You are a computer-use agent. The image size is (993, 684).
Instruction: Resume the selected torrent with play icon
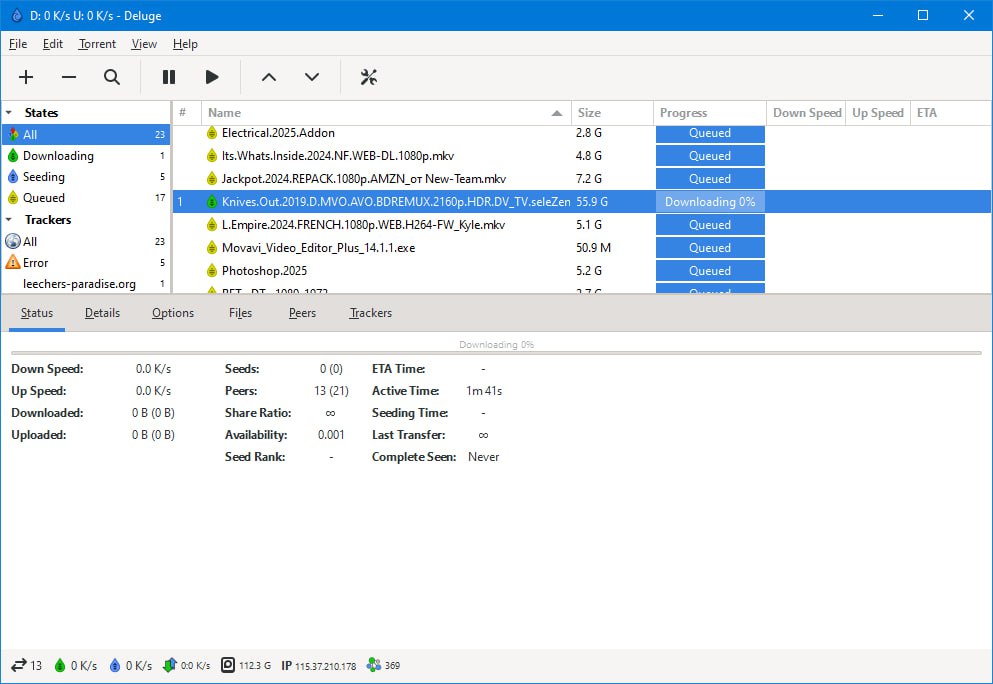pyautogui.click(x=212, y=77)
